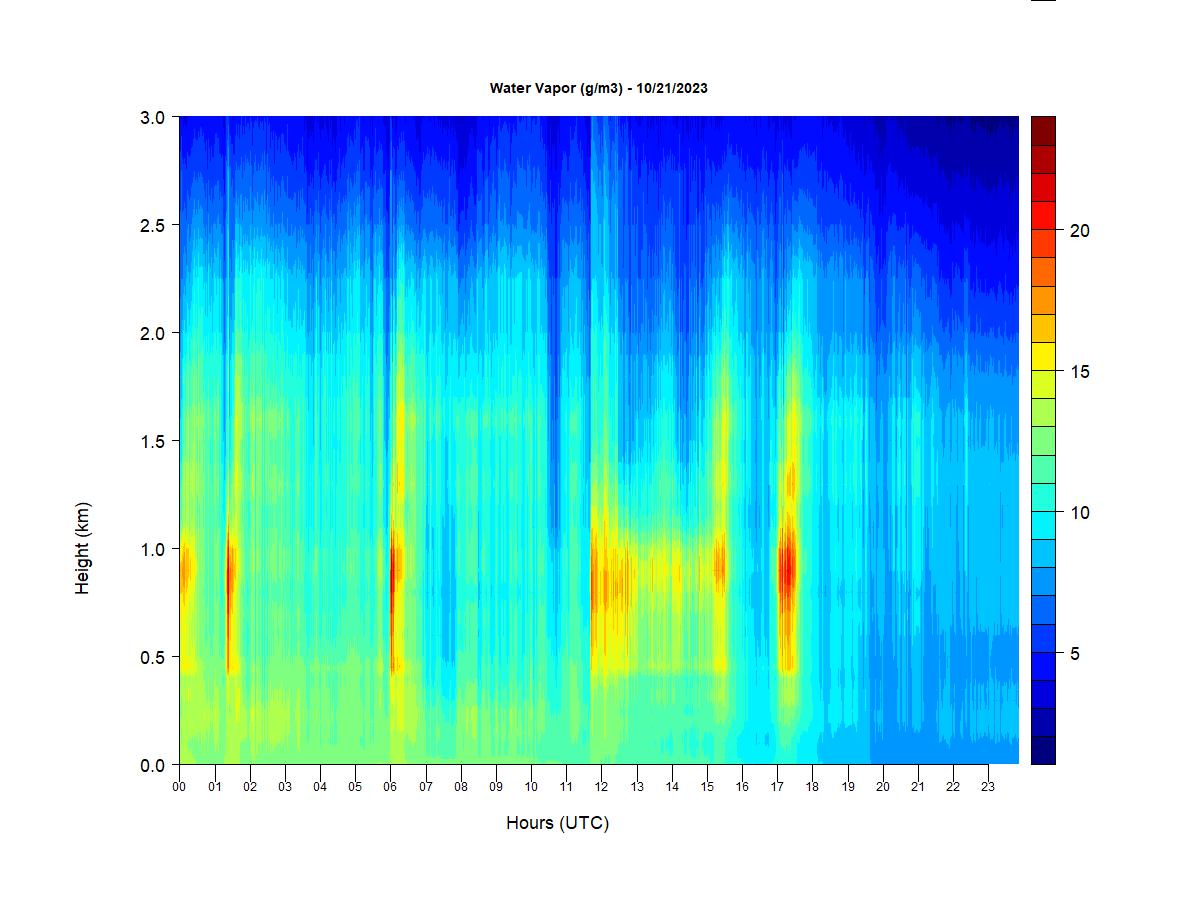Screen dimensions: 1200x900
Task: Click the colorbar label 20
Action: (x=1079, y=230)
